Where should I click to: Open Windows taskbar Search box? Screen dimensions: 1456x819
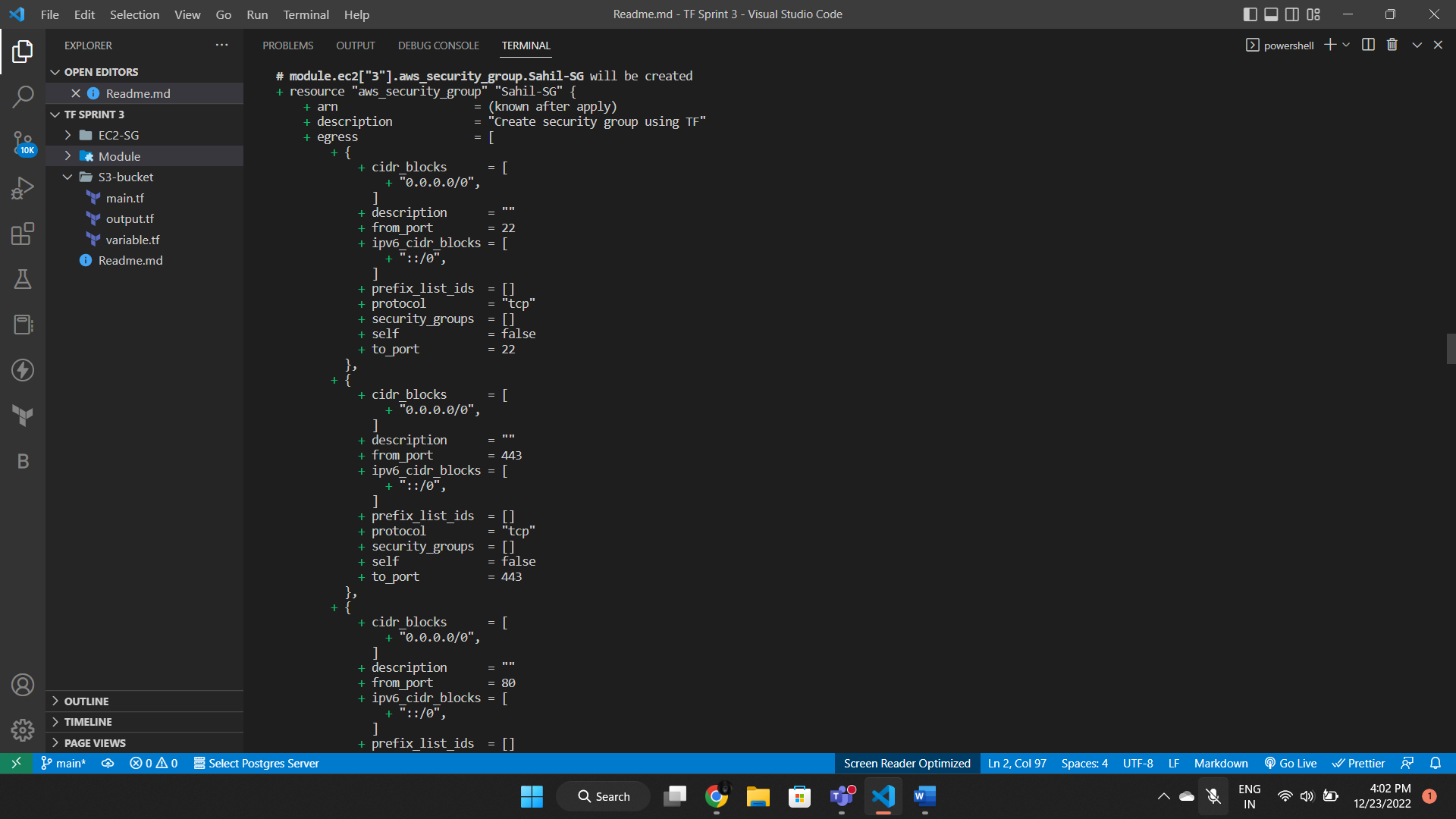coord(604,796)
